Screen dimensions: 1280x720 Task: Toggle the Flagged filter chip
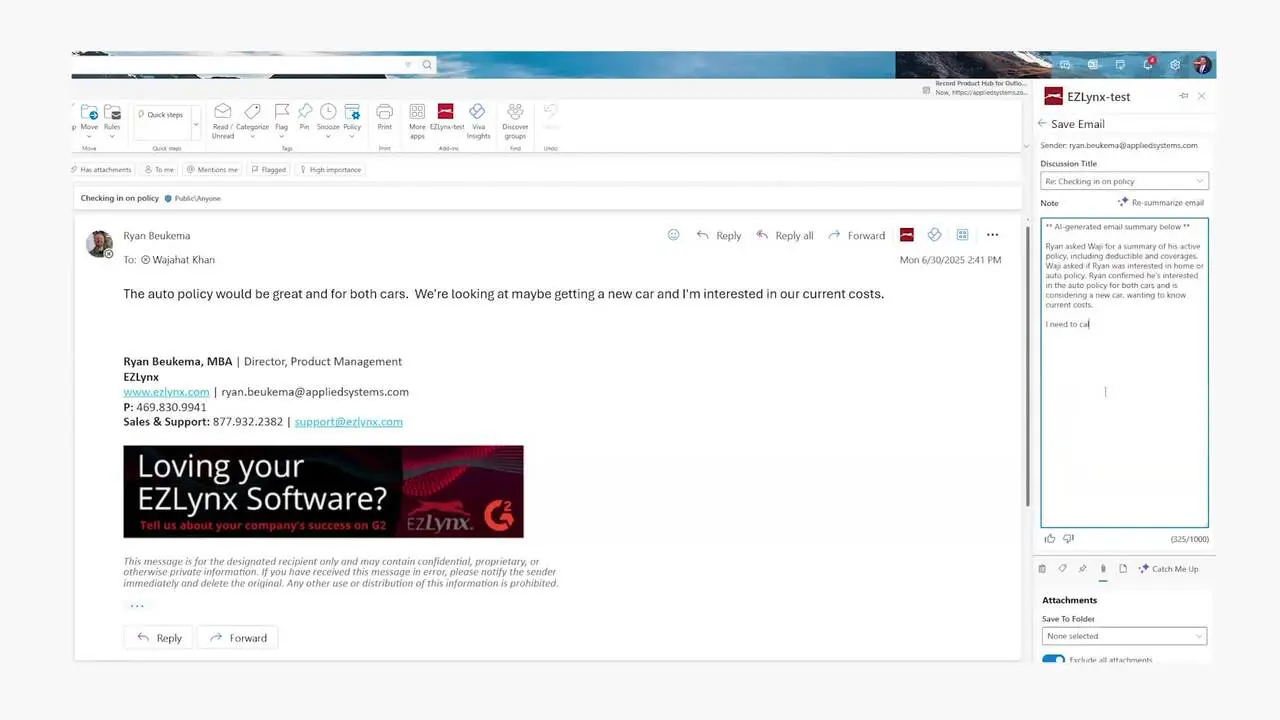coord(268,170)
